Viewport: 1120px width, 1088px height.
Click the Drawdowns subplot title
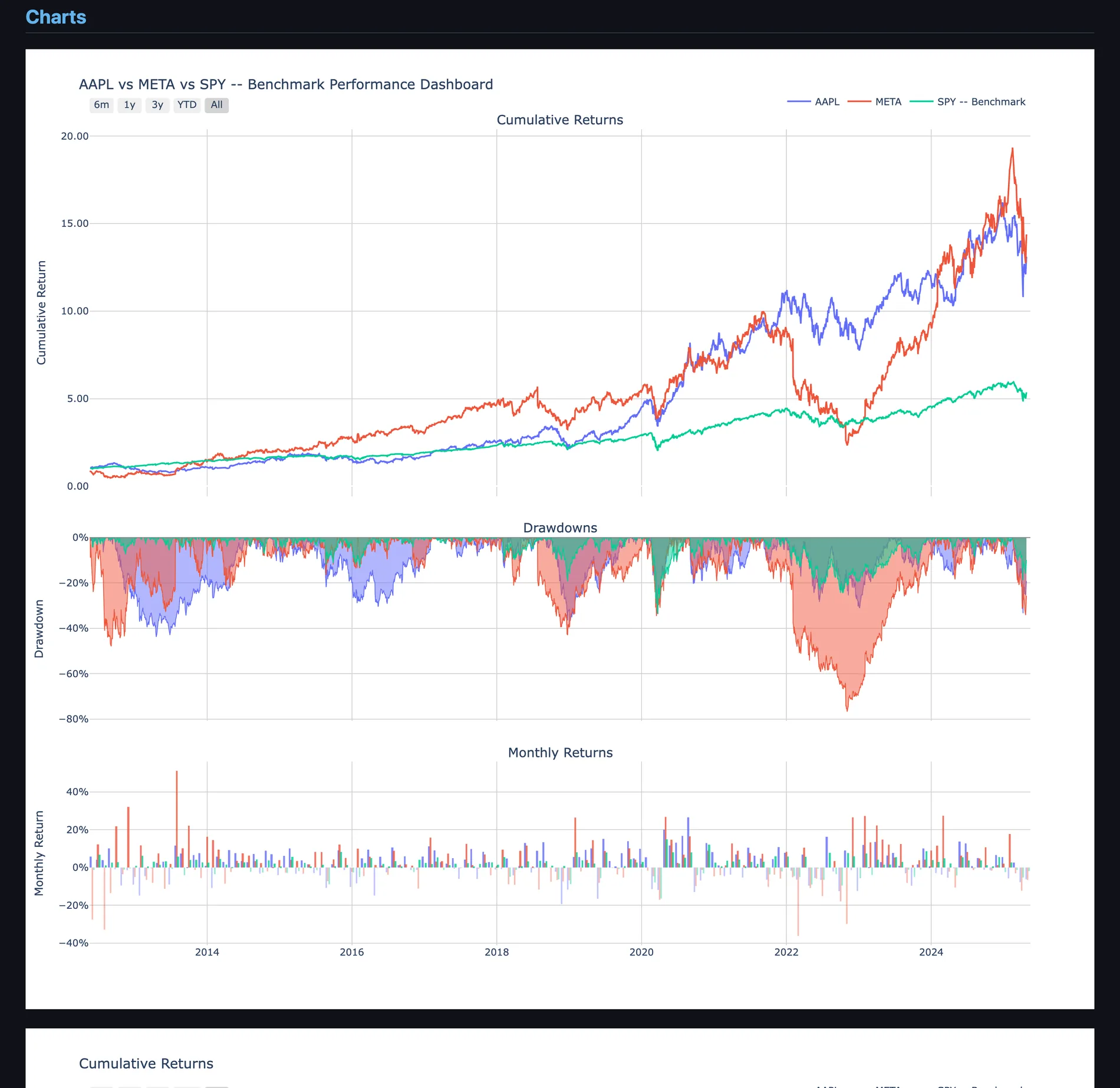coord(560,527)
